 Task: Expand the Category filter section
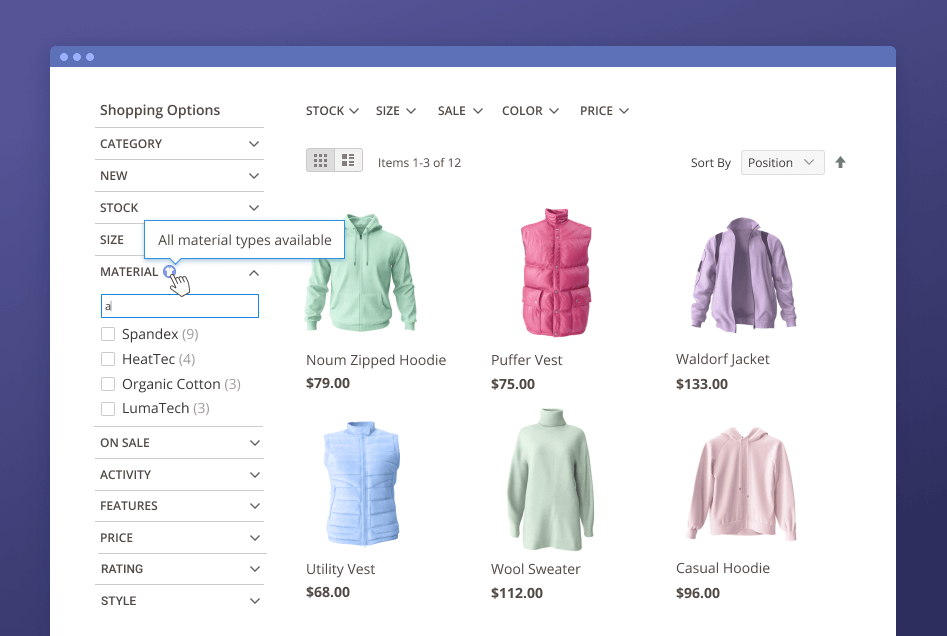click(254, 144)
